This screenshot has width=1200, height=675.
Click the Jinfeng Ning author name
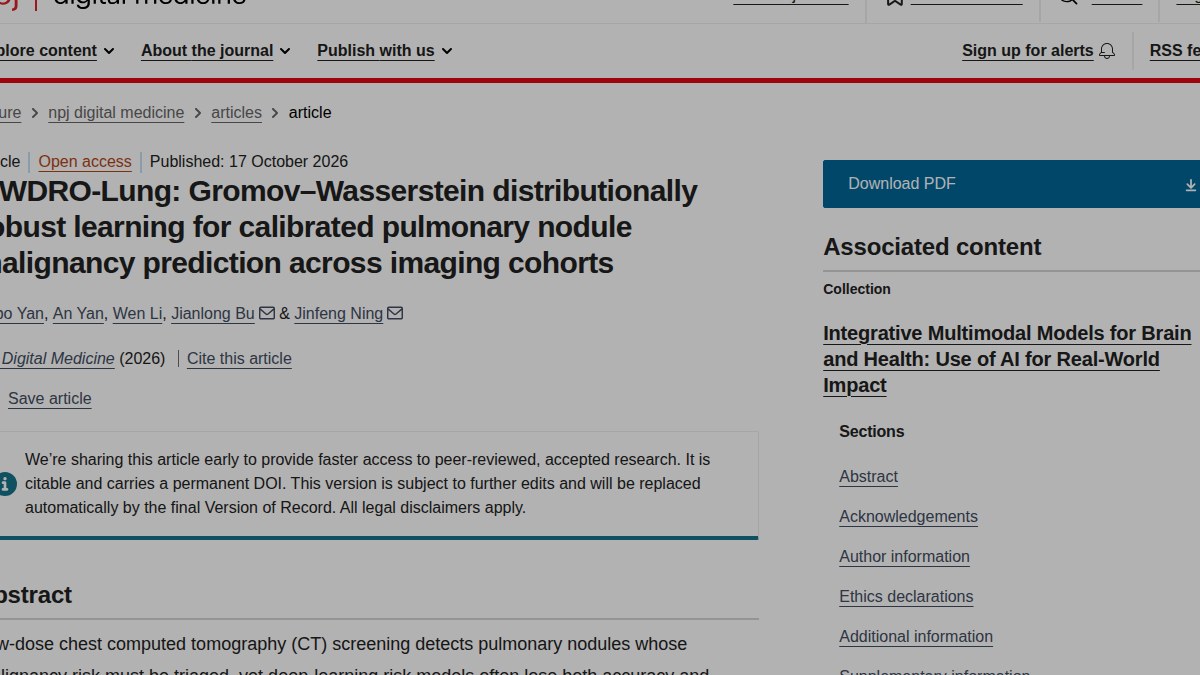pos(338,314)
